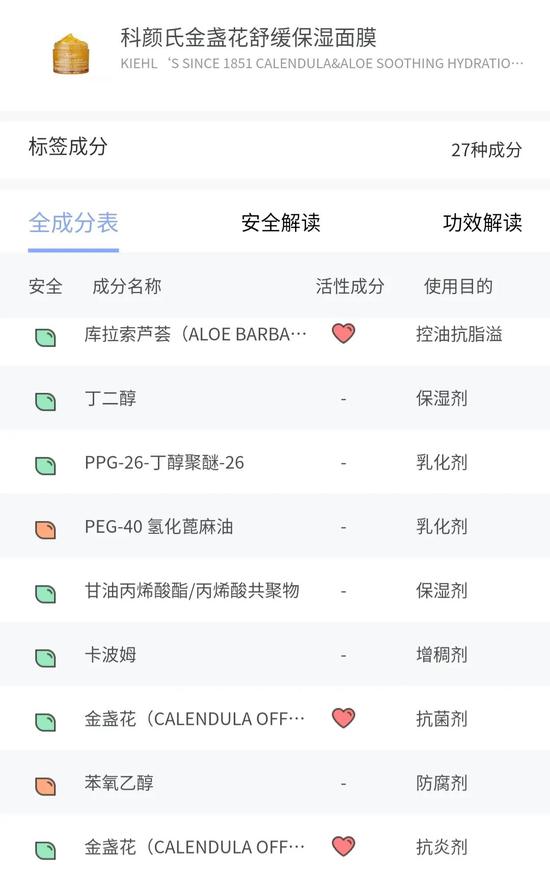Tap the orange safety leaf beside 苯氧乙醇

(45, 786)
